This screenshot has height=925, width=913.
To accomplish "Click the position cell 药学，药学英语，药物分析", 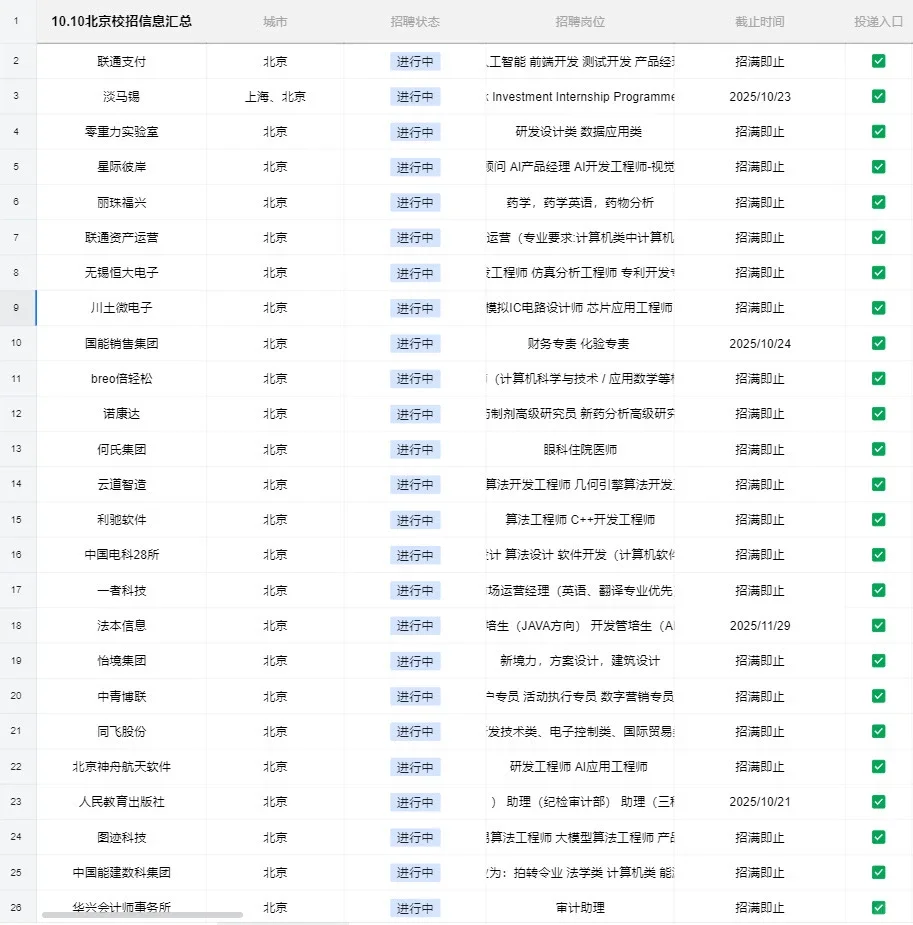I will point(580,202).
